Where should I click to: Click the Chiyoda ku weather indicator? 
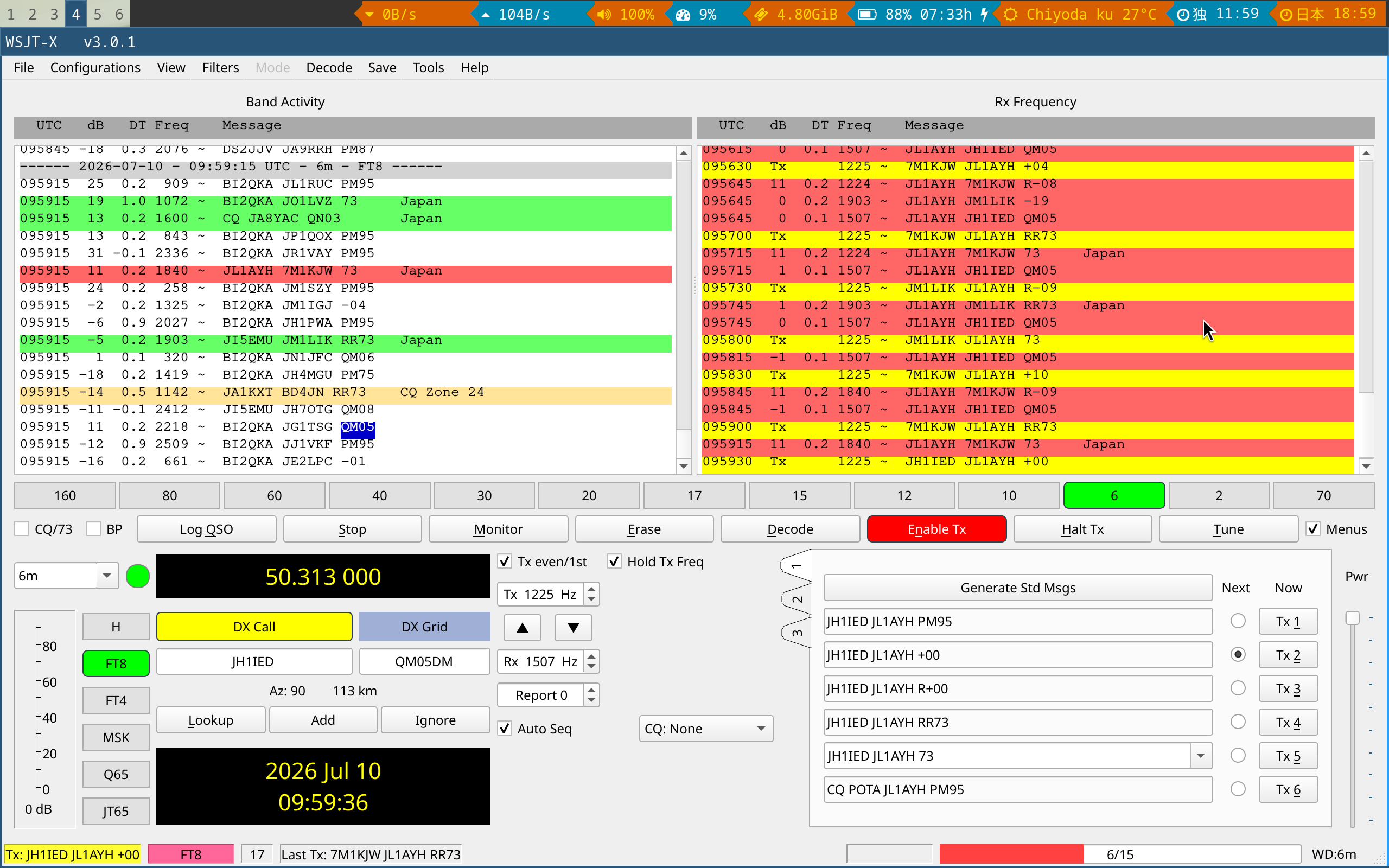[x=1080, y=14]
